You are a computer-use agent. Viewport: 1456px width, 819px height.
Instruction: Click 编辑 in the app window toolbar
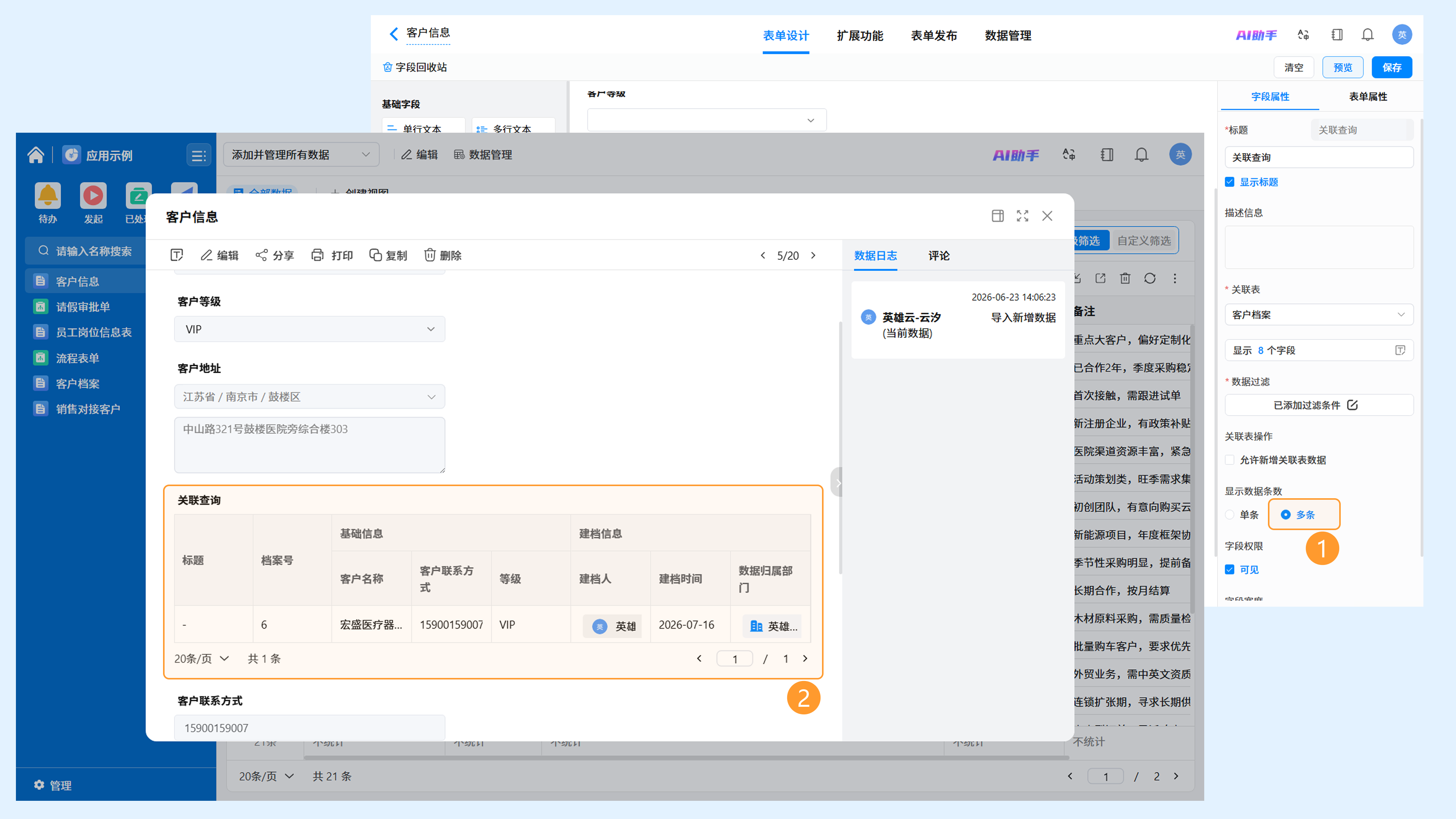419,155
